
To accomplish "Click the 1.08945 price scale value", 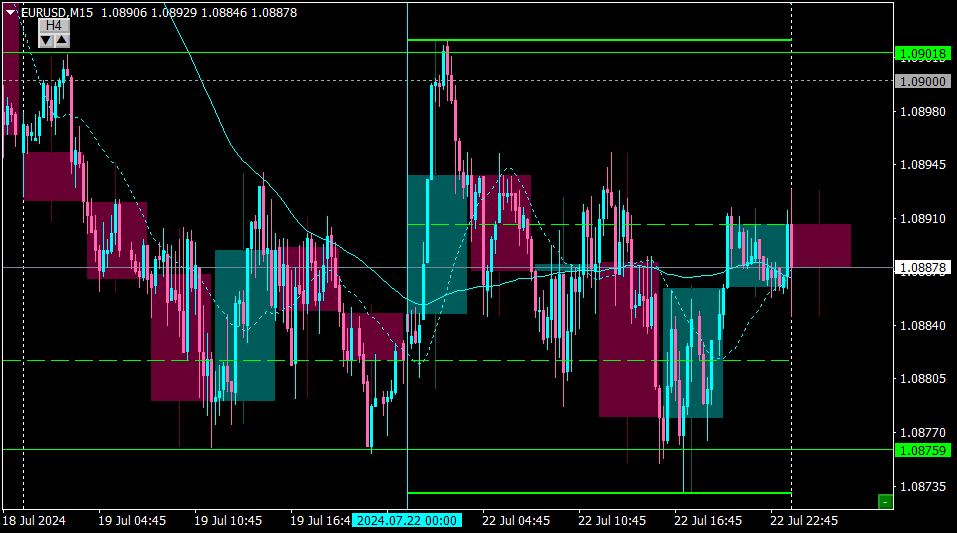I will pos(923,165).
